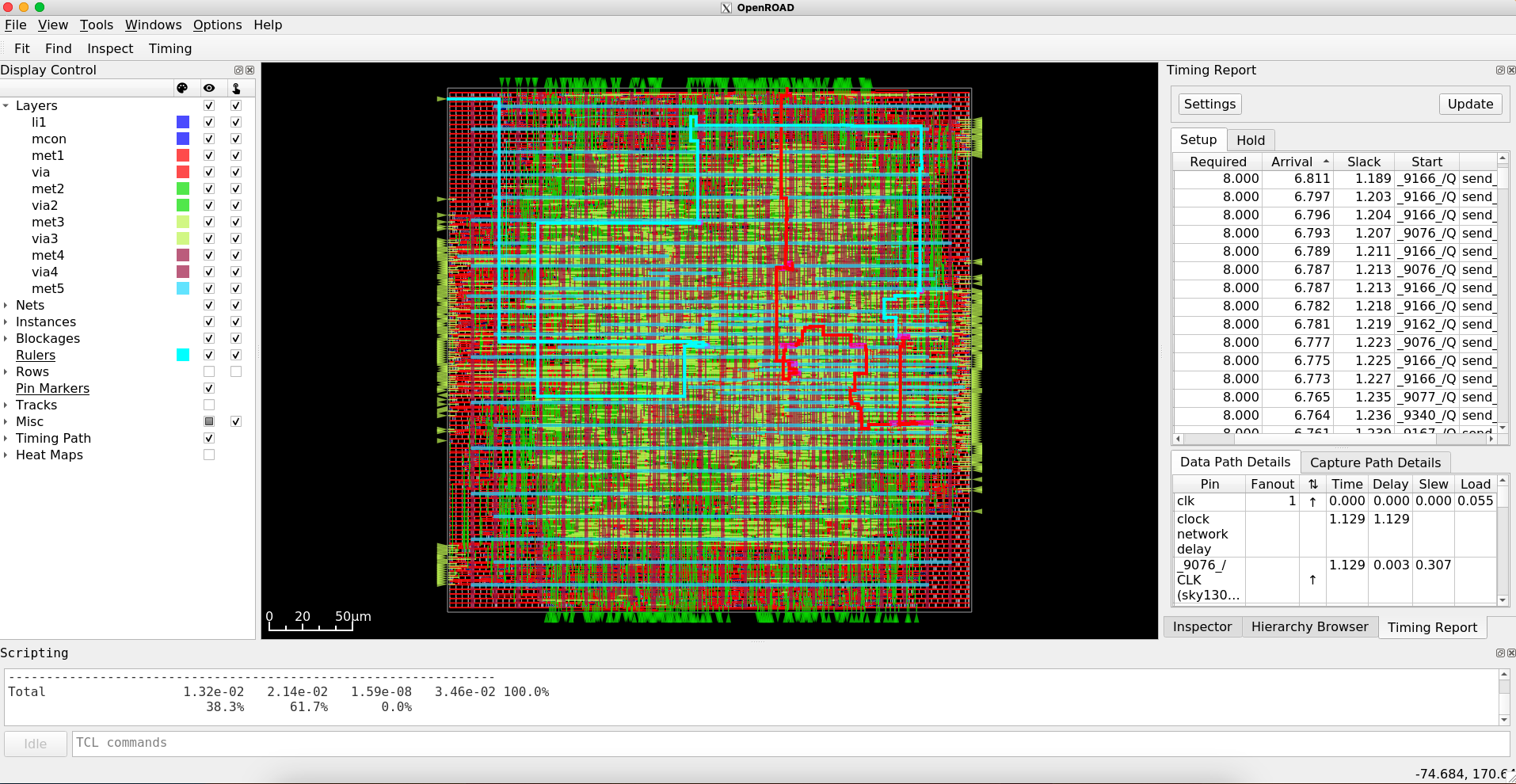This screenshot has width=1516, height=784.
Task: Click the undock icon on Scripting panel
Action: tap(1499, 653)
